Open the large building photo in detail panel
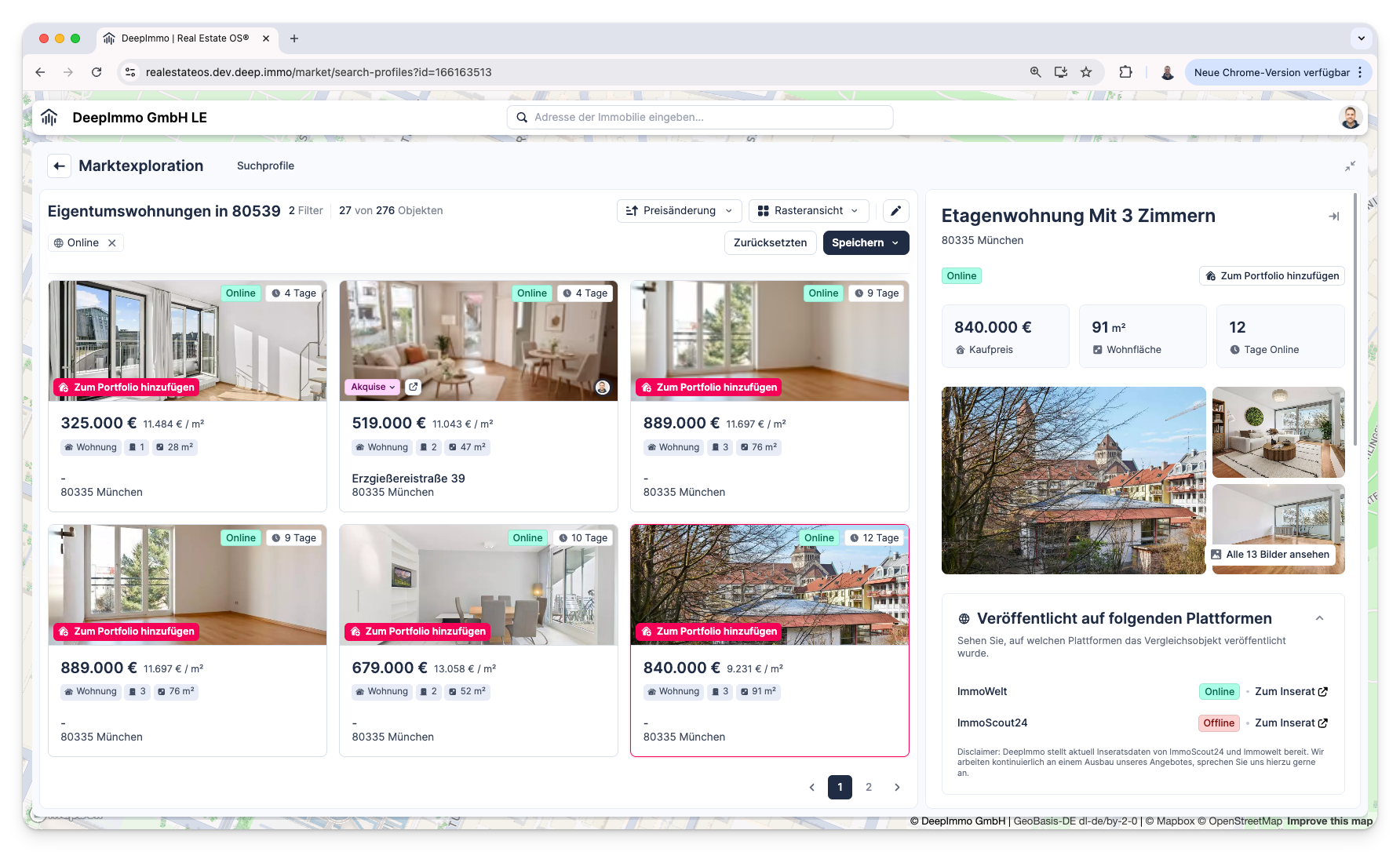Image resolution: width=1400 pixels, height=852 pixels. [x=1074, y=480]
